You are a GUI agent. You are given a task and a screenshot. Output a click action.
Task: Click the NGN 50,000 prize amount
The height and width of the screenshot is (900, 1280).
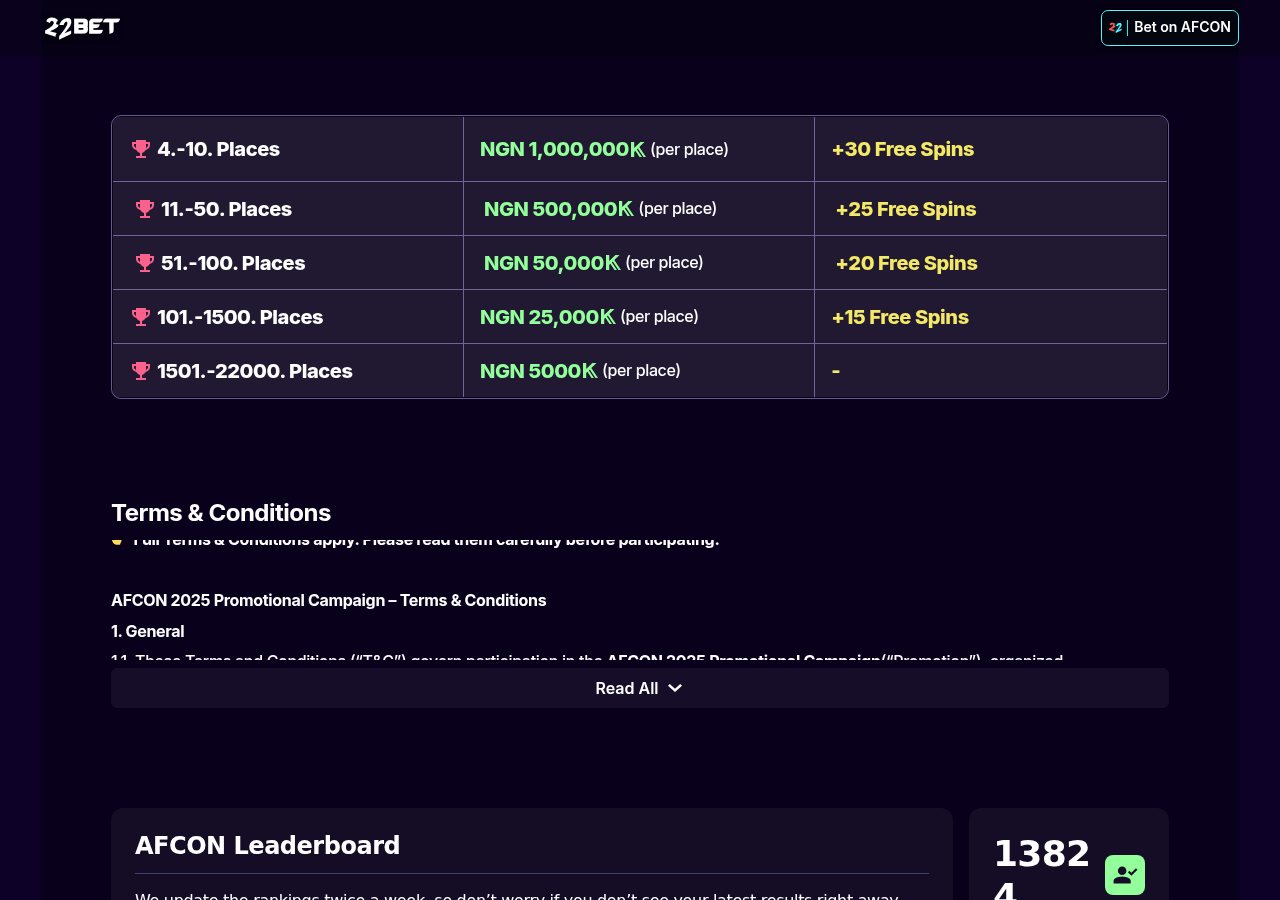(552, 263)
